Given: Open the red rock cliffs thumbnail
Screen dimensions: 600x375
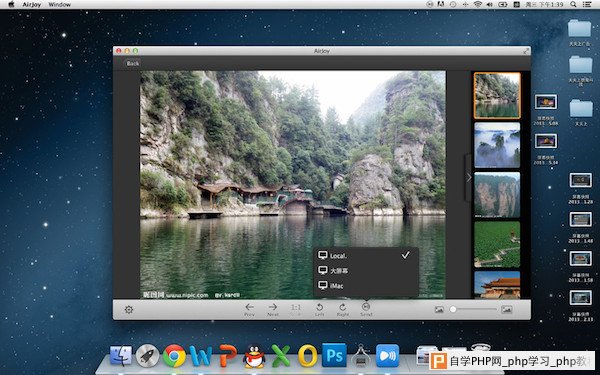Looking at the screenshot, I should [x=497, y=195].
